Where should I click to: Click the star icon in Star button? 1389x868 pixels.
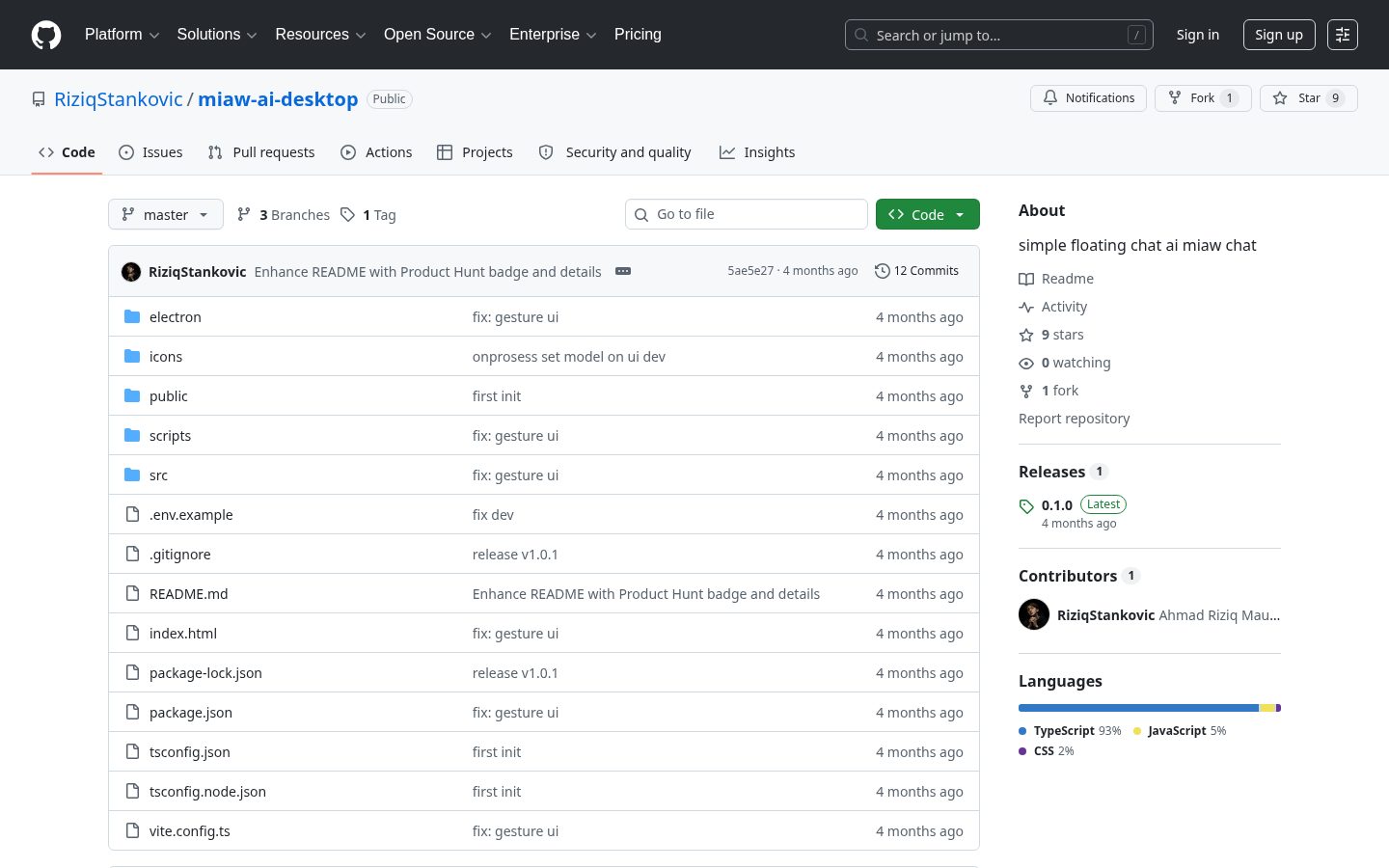1280,97
